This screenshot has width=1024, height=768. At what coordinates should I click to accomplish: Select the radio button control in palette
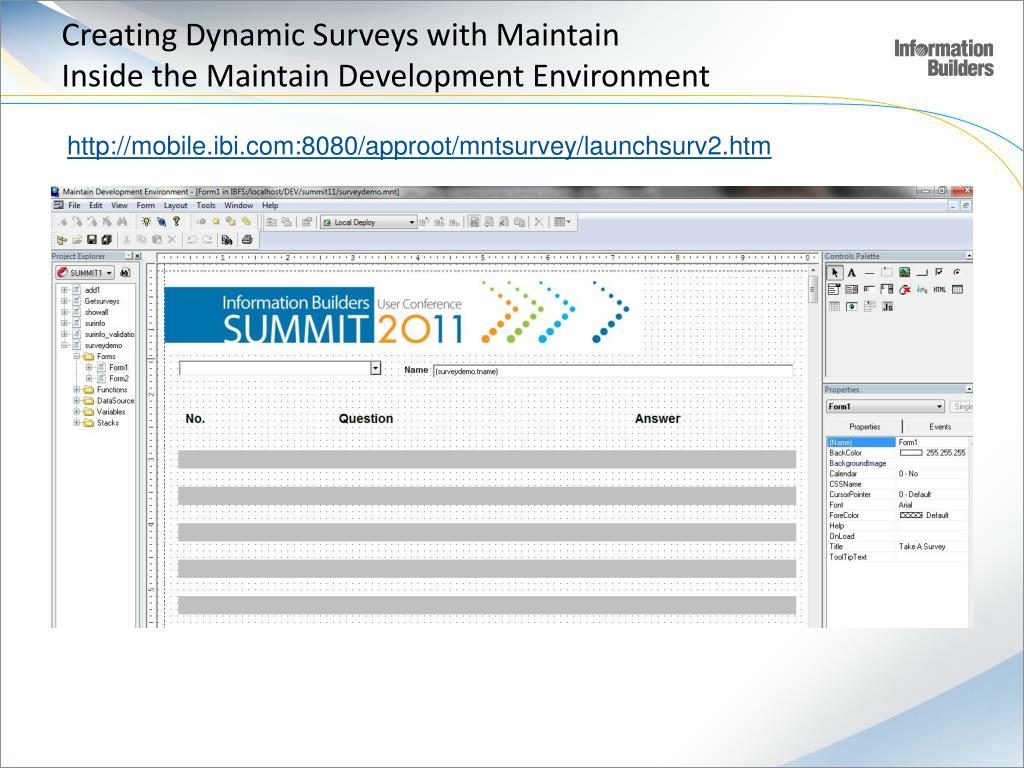(957, 272)
